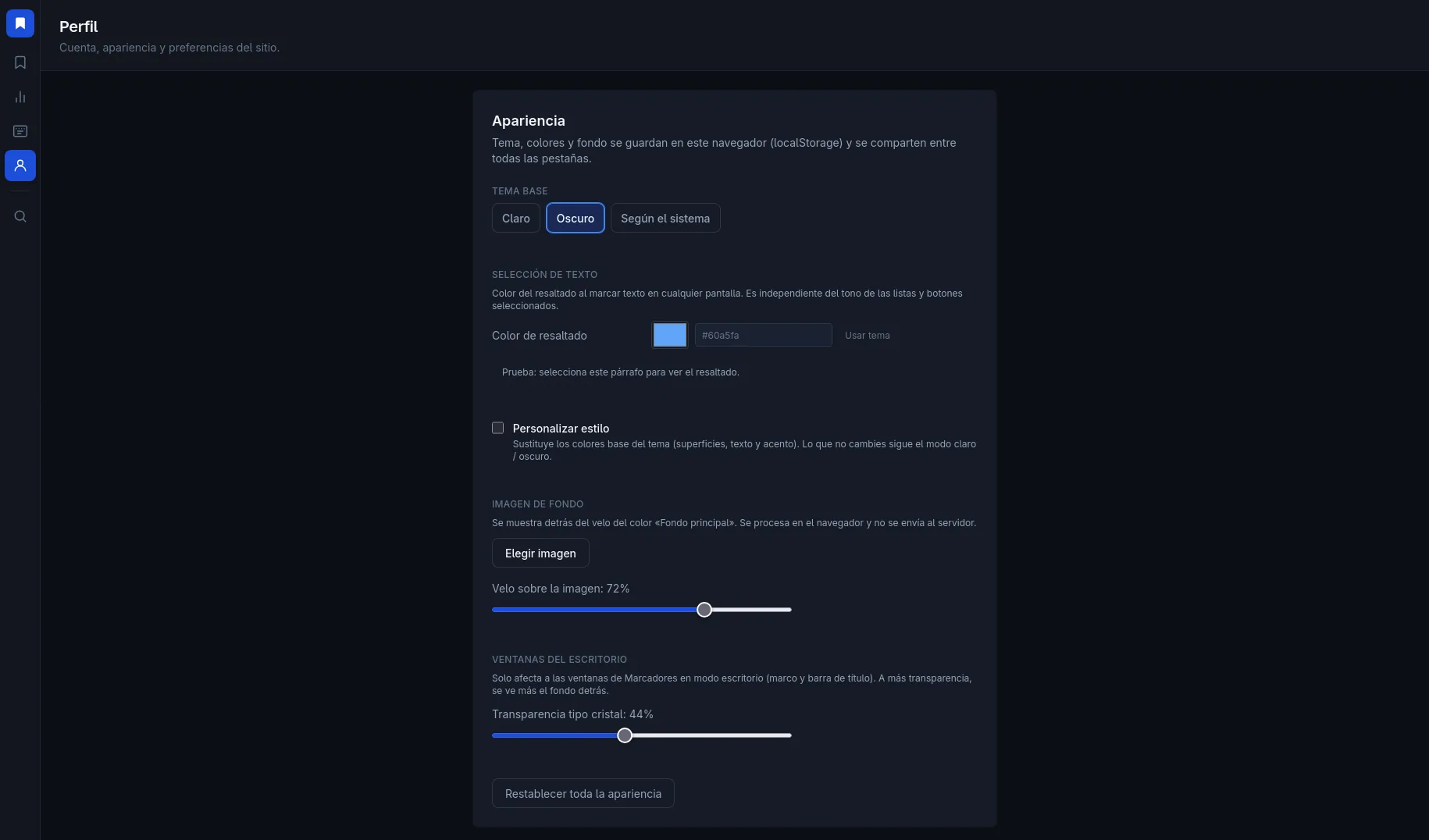Select the profile user icon
Screen dimensions: 1429x840
[20, 166]
